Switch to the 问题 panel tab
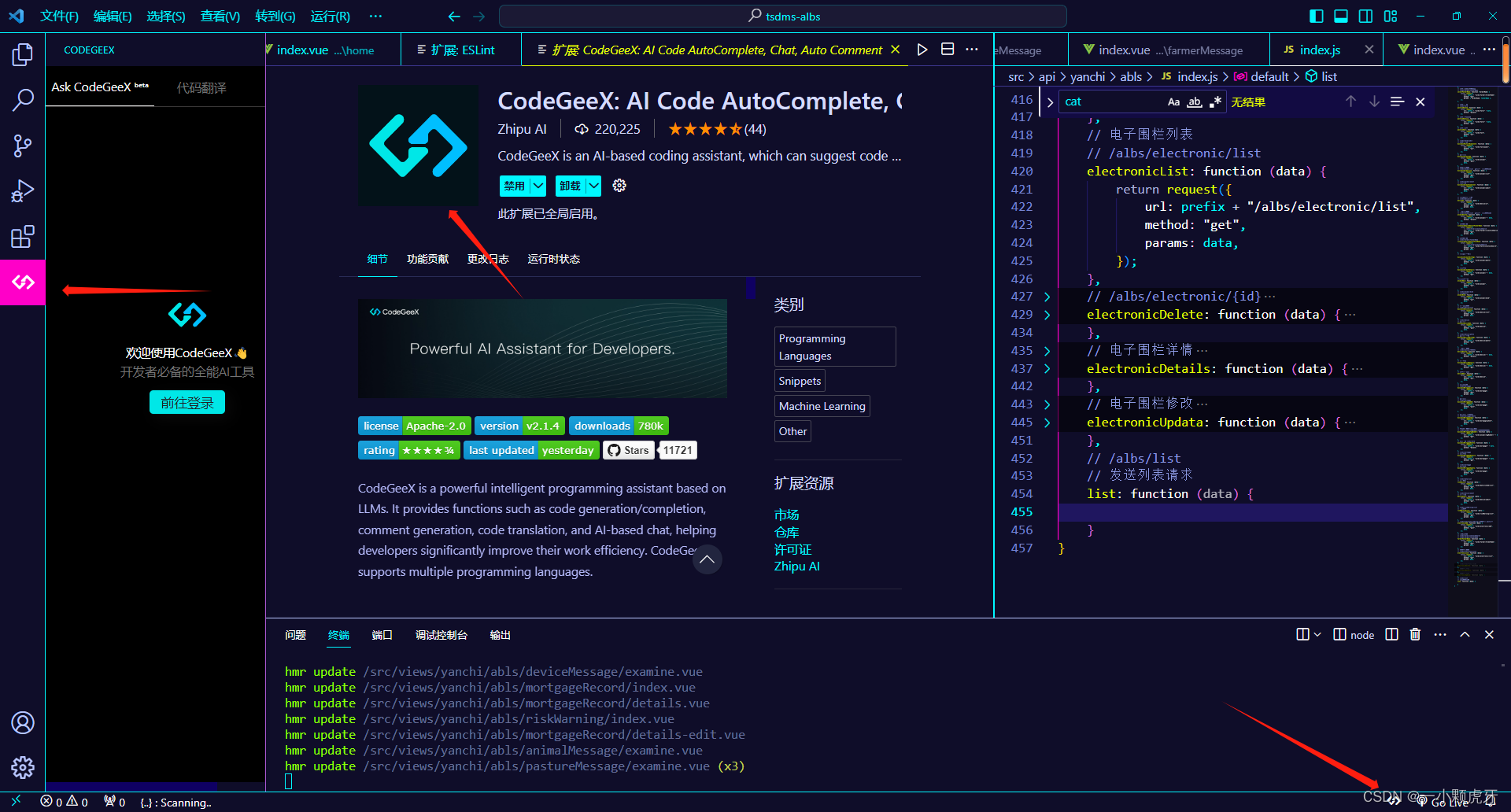The height and width of the screenshot is (812, 1511). tap(295, 635)
